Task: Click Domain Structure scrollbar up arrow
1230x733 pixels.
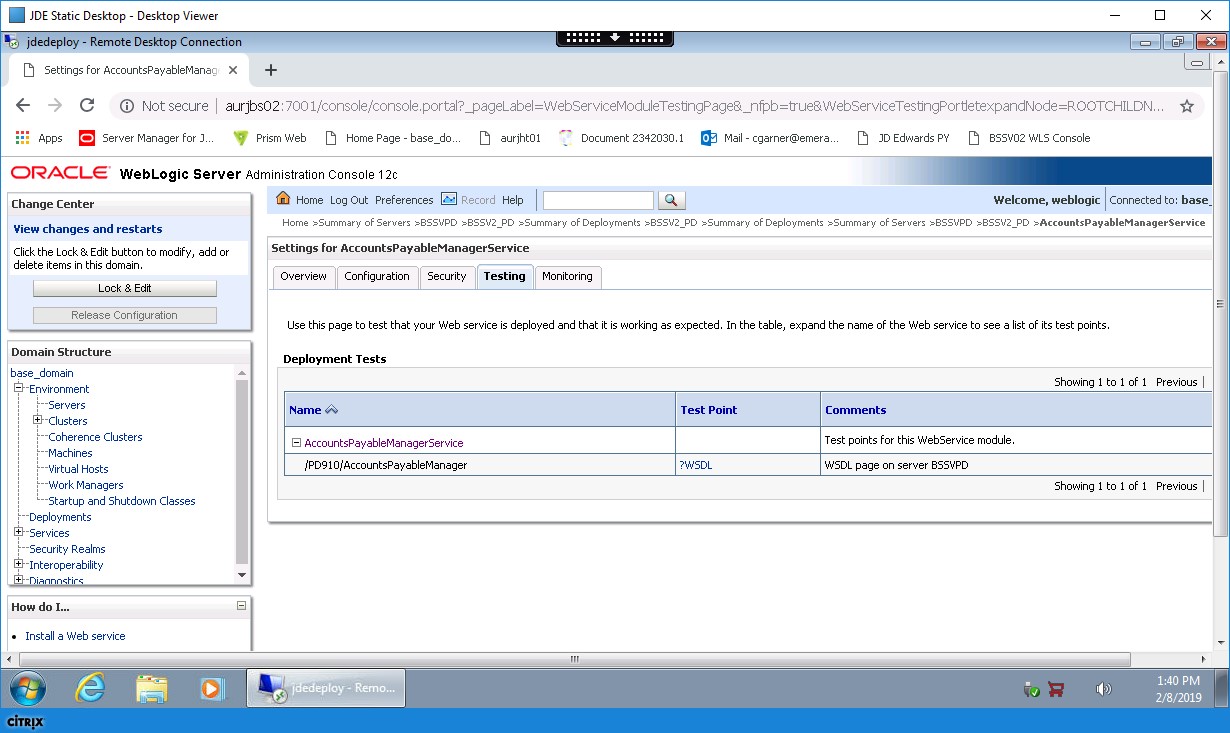Action: point(241,374)
